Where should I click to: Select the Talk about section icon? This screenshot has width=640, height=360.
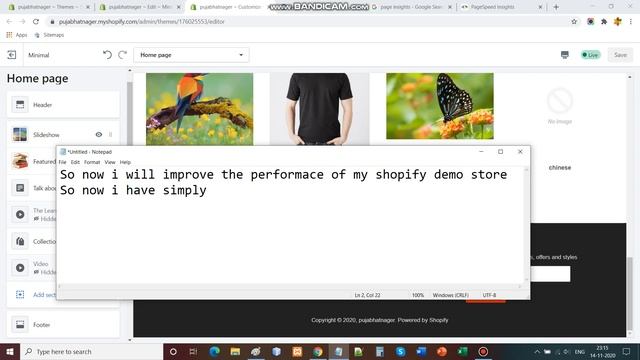[x=20, y=188]
